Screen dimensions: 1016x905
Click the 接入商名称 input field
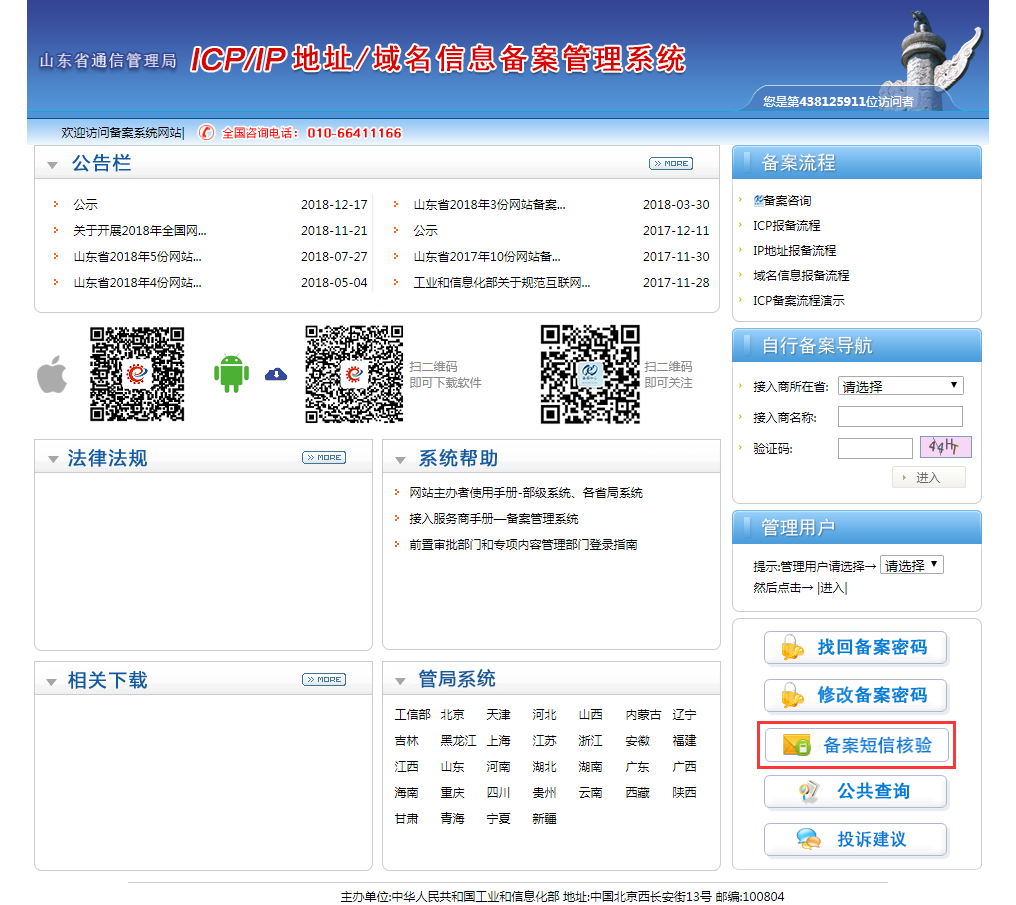900,416
